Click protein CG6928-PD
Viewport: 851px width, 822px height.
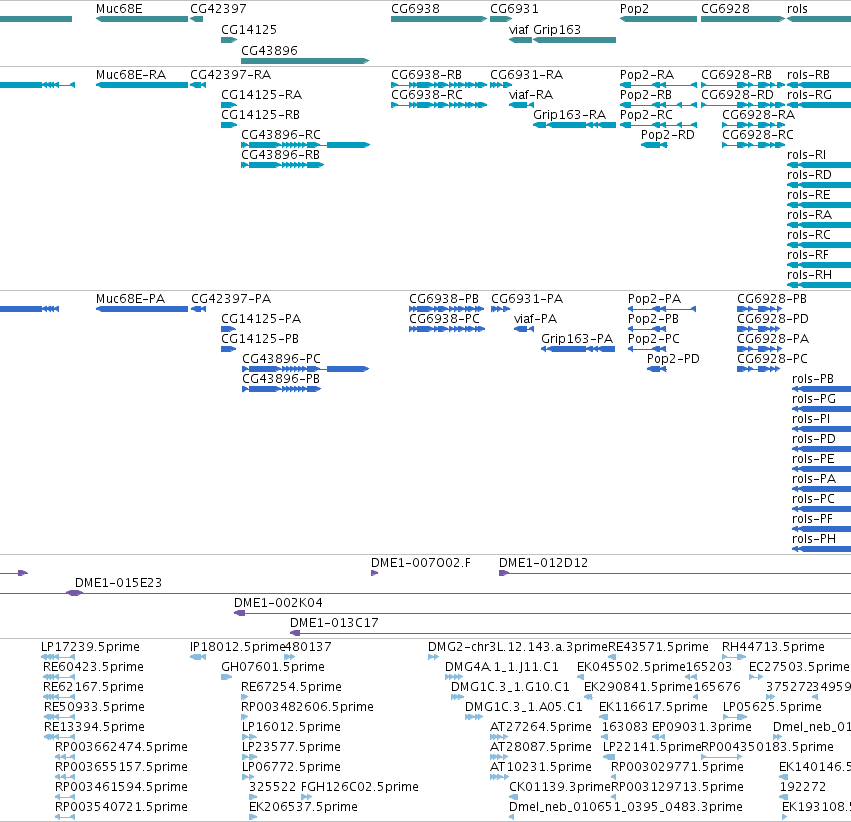click(x=773, y=318)
